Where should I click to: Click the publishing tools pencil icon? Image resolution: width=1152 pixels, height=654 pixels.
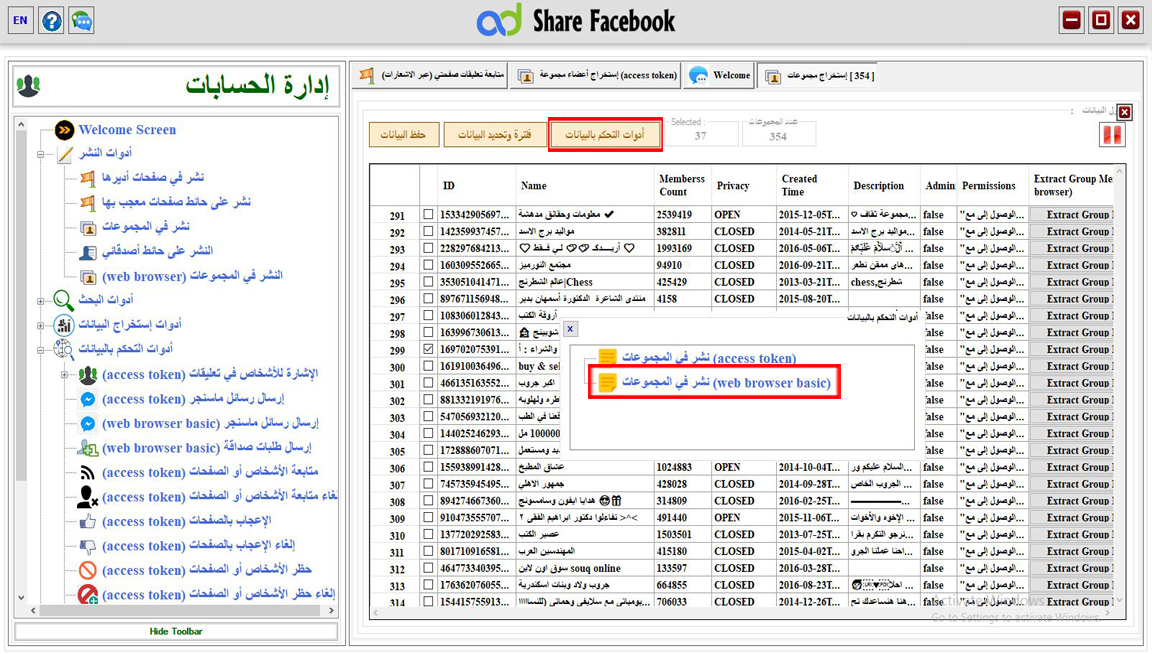(65, 154)
